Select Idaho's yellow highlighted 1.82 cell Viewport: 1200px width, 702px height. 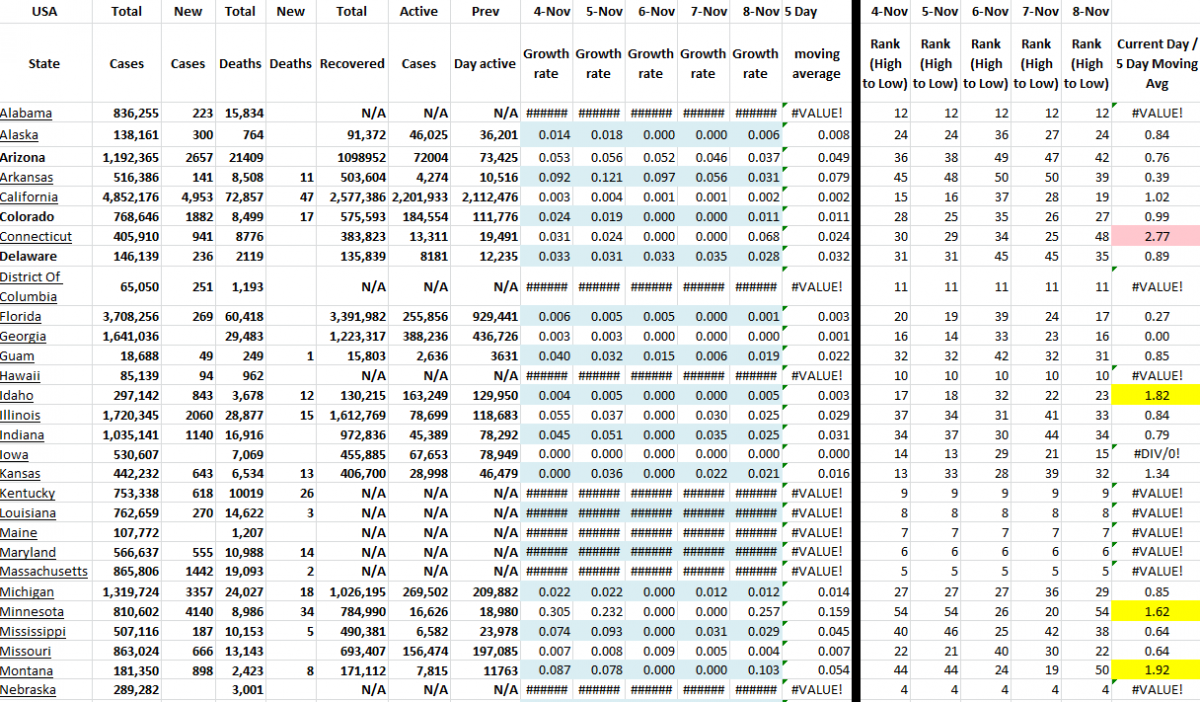1155,395
